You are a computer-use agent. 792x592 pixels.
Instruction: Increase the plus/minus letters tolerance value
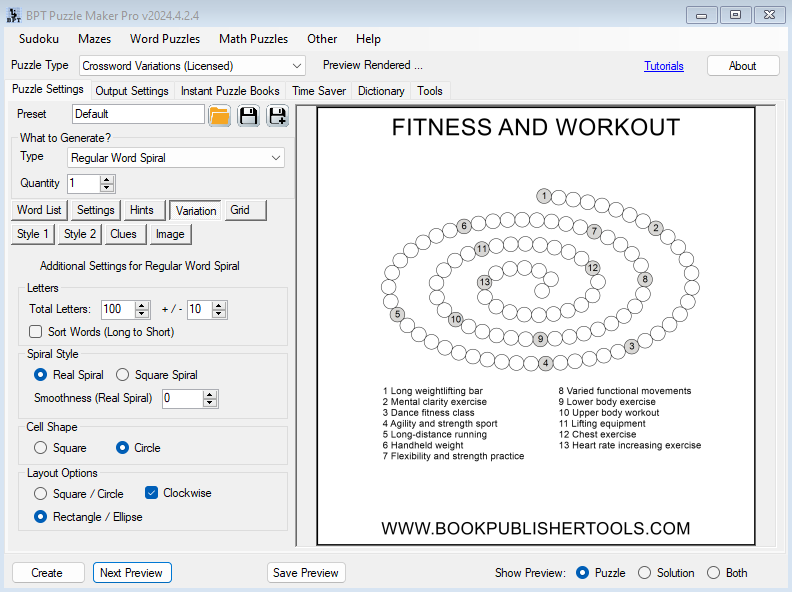(x=220, y=305)
